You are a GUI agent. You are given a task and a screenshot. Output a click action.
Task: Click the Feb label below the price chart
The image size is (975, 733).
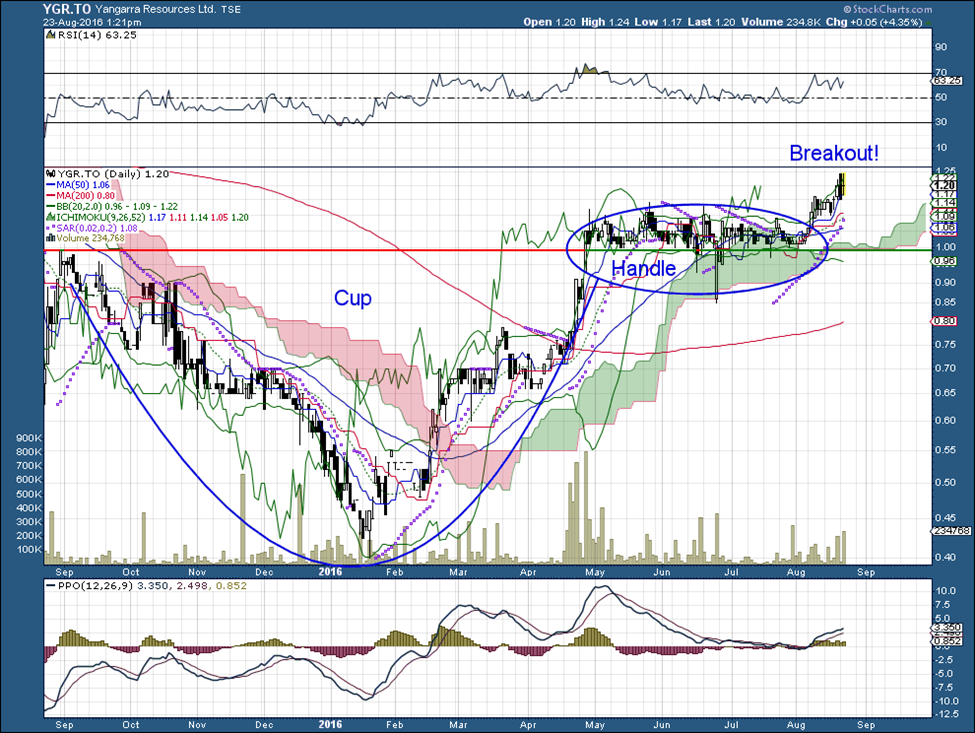(394, 572)
